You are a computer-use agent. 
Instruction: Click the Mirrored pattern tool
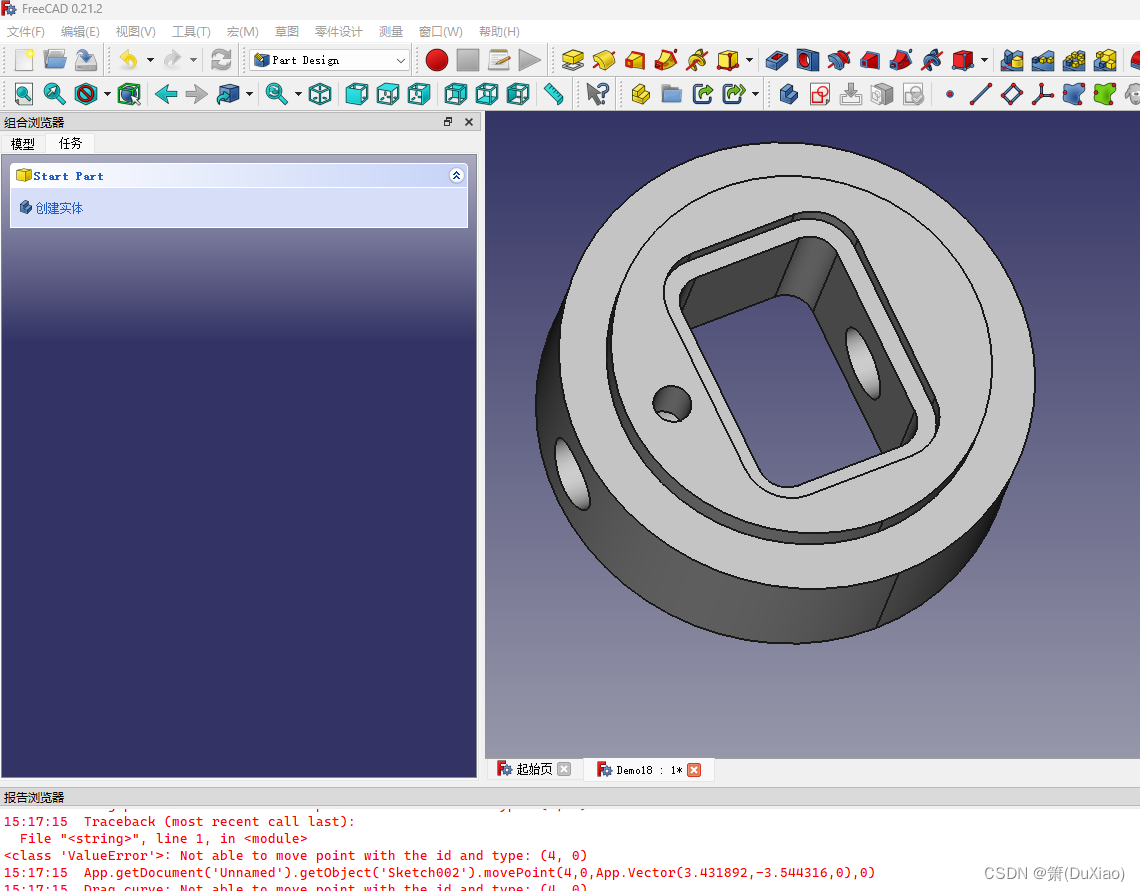coord(1012,60)
